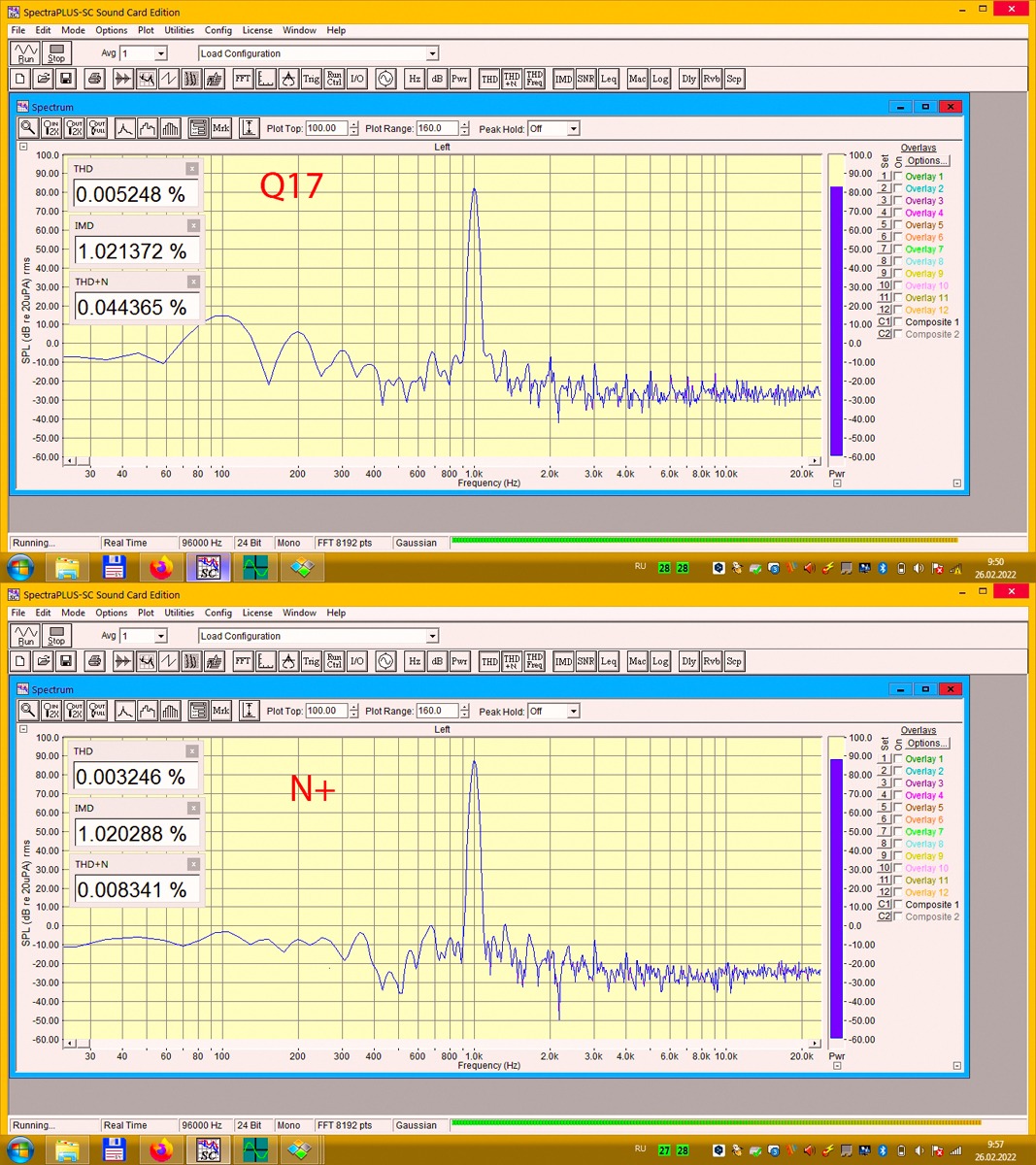Click I/O button in upper toolbar
This screenshot has height=1165, width=1036.
point(356,79)
